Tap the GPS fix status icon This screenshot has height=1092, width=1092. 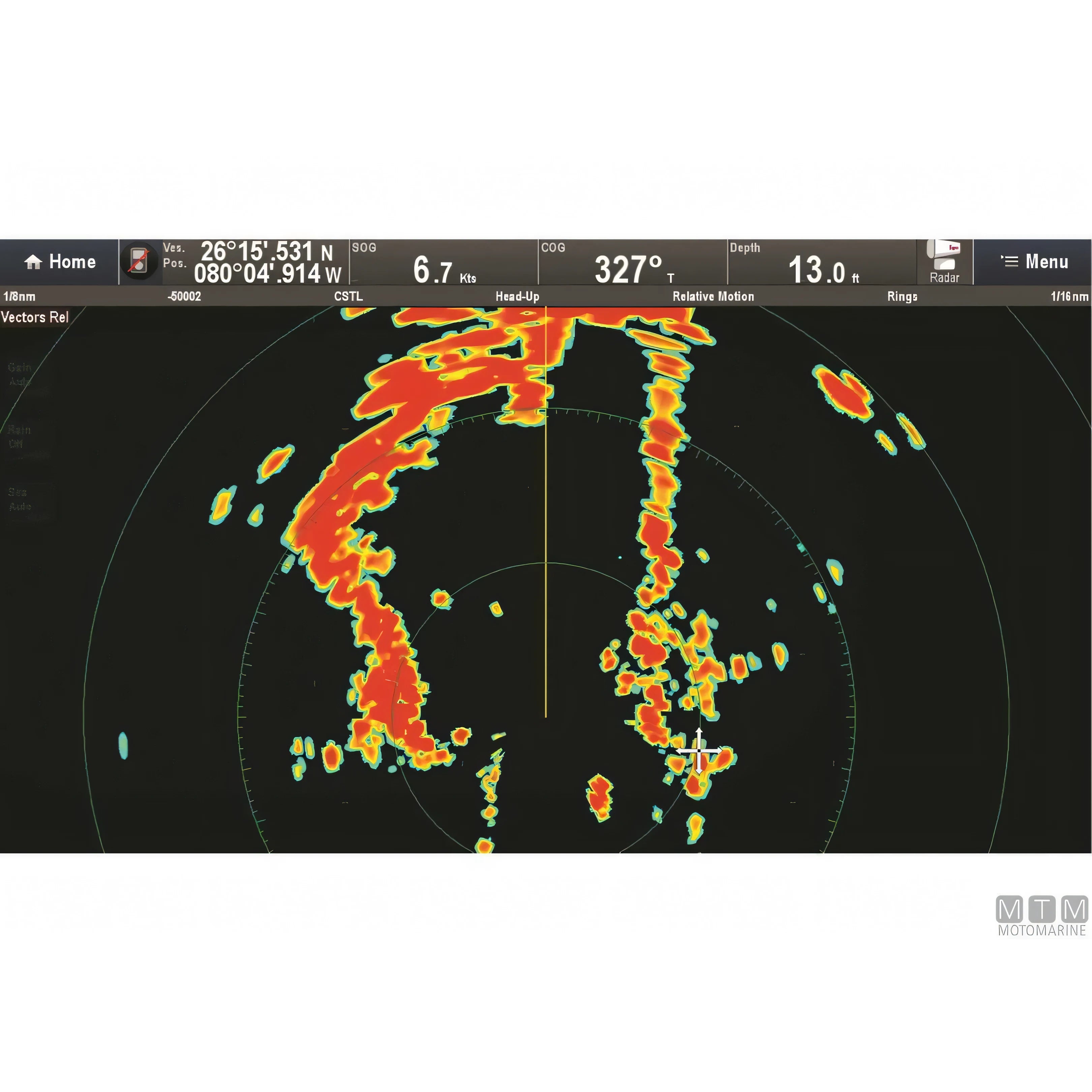(x=139, y=261)
